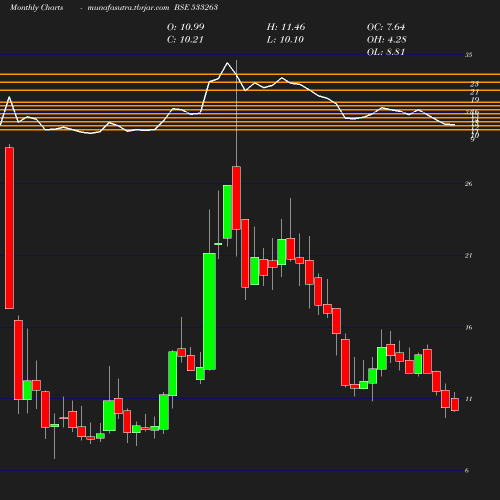This screenshot has width=500, height=500.
Task: Select the low value 'L: 10.10'
Action: [x=285, y=40]
